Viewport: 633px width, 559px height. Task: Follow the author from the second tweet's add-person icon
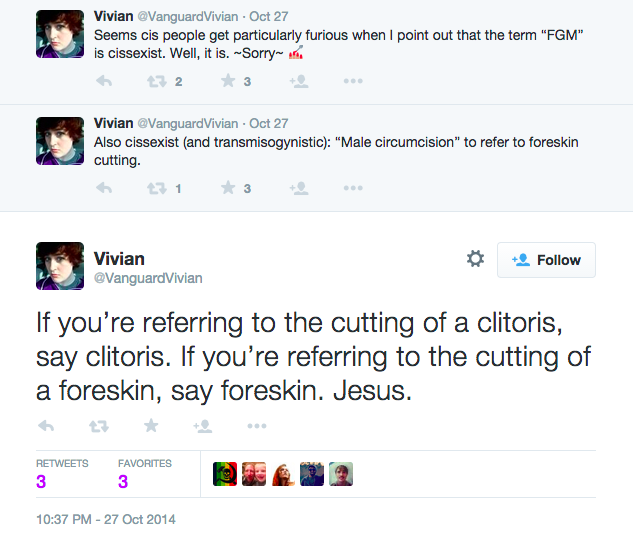point(298,187)
